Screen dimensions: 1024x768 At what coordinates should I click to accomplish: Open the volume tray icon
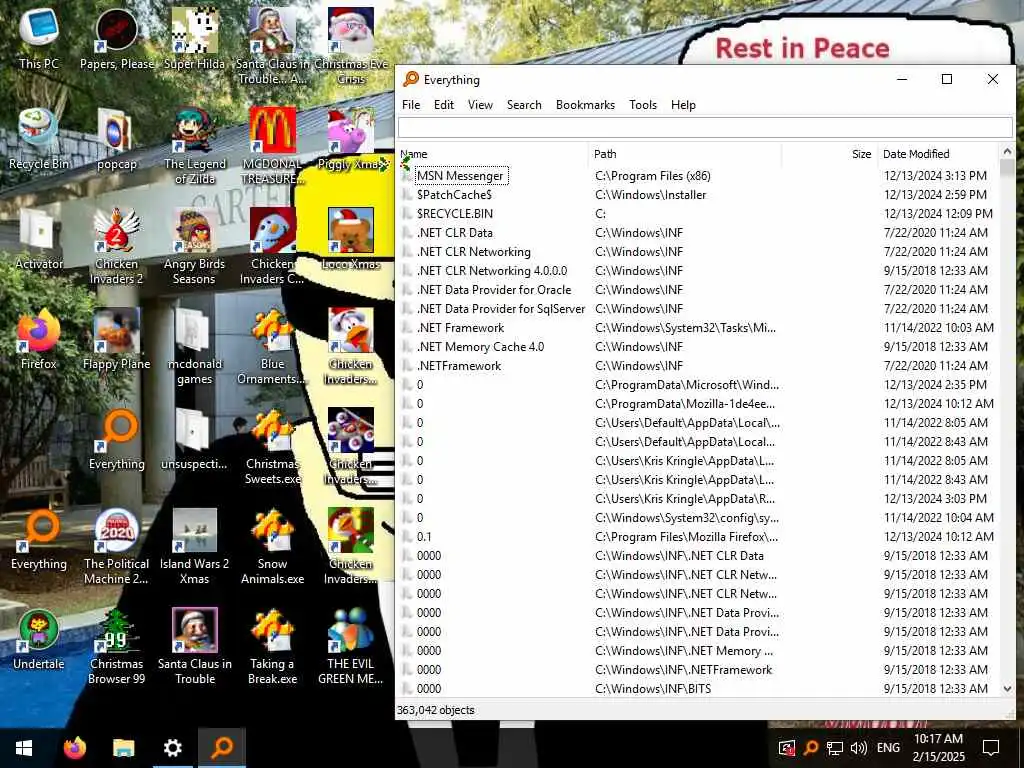858,748
